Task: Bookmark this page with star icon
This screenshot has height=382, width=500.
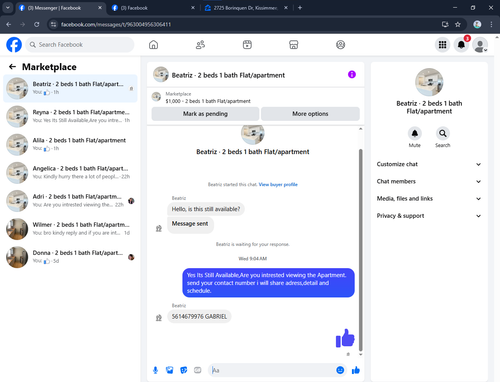Action: pos(458,24)
